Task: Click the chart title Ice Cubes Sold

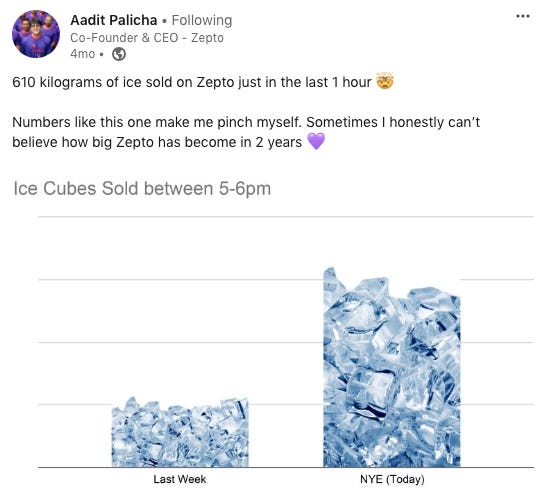Action: (x=142, y=189)
